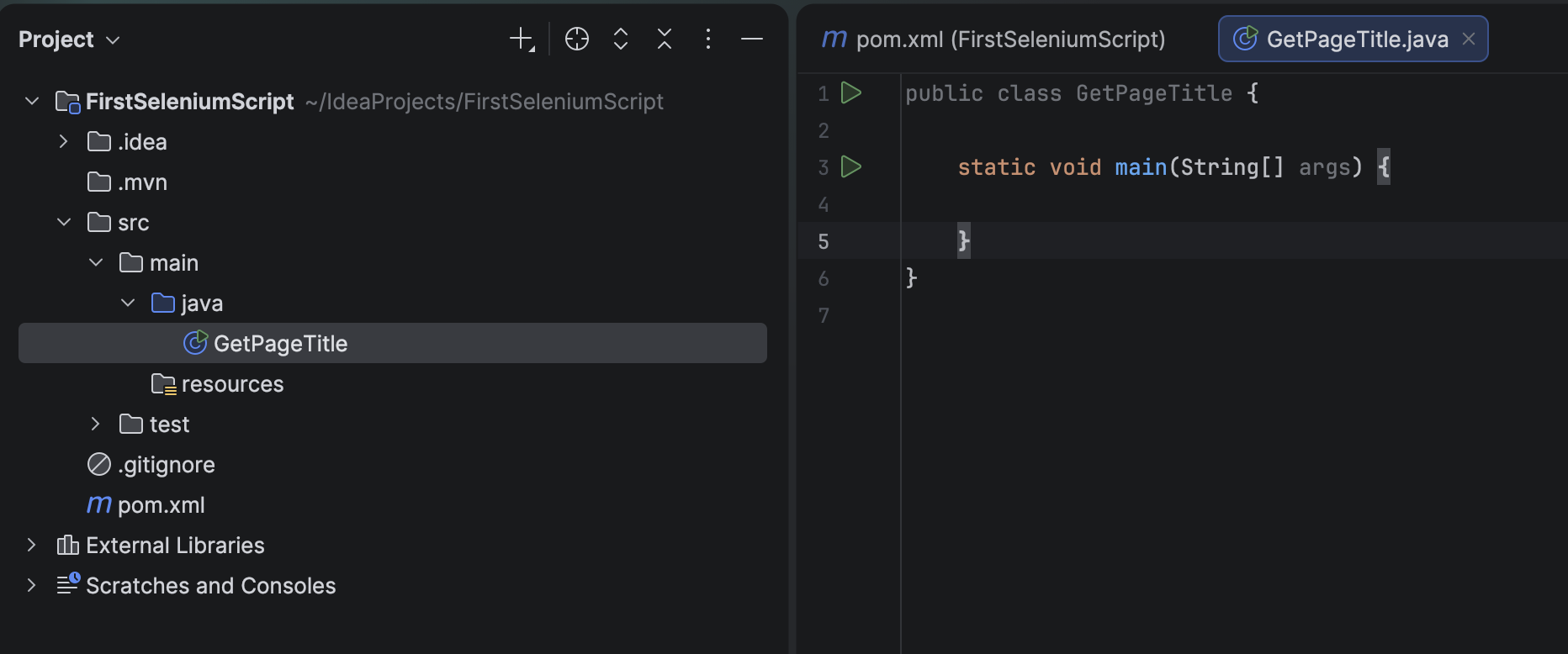
Task: Expand the External Libraries node
Action: pos(32,545)
